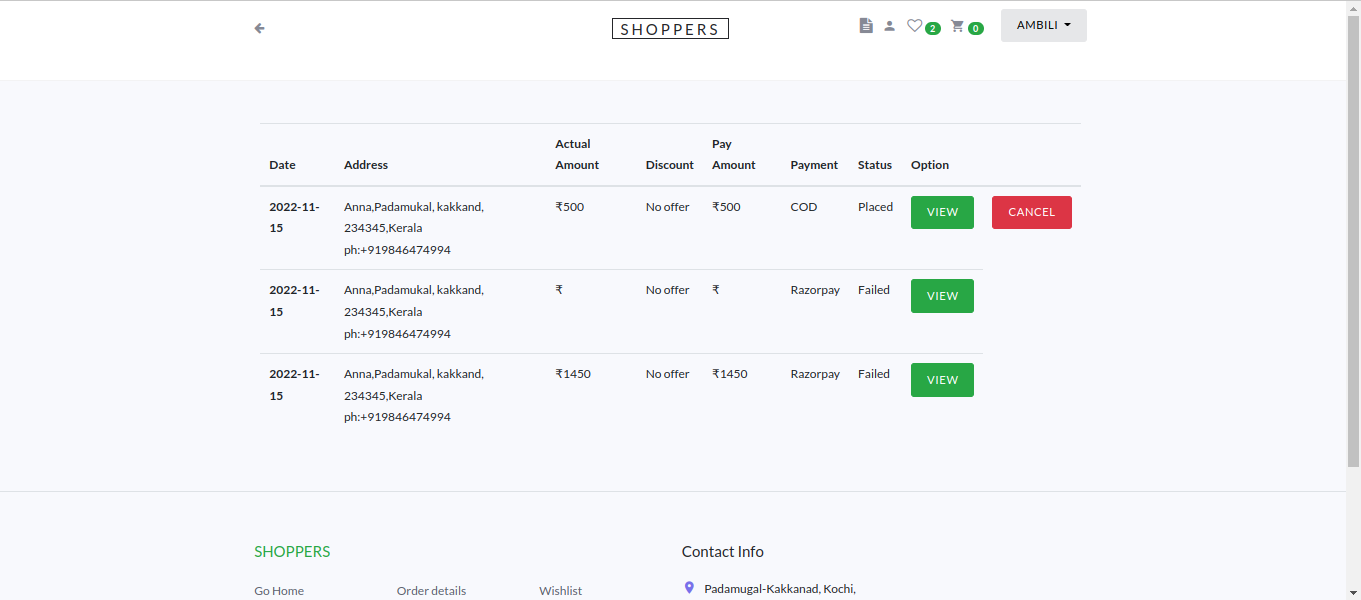Click the user profile icon
1361x600 pixels.
[890, 25]
